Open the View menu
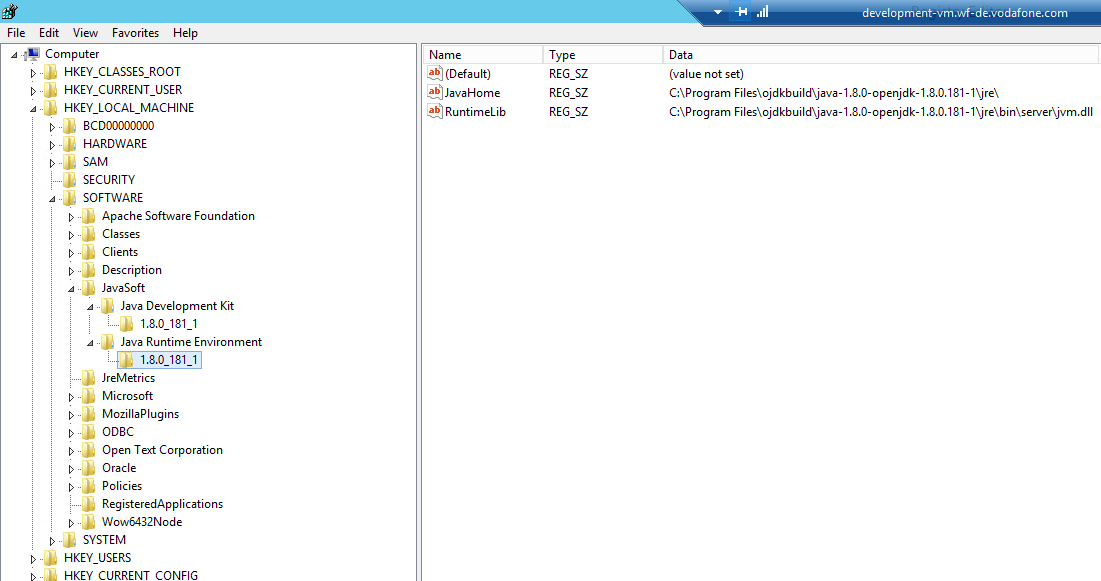The width and height of the screenshot is (1101, 581). pos(85,33)
